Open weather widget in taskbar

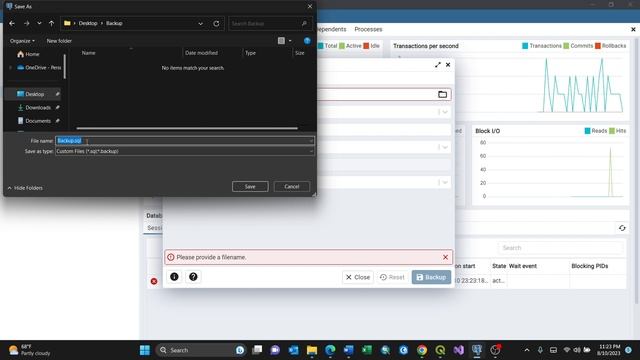[x=30, y=350]
